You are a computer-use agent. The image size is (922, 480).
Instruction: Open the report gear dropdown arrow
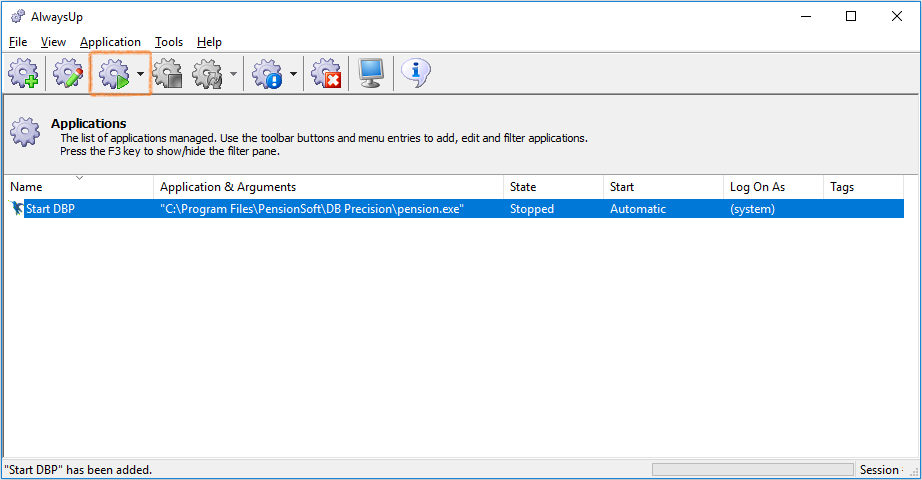tap(293, 74)
